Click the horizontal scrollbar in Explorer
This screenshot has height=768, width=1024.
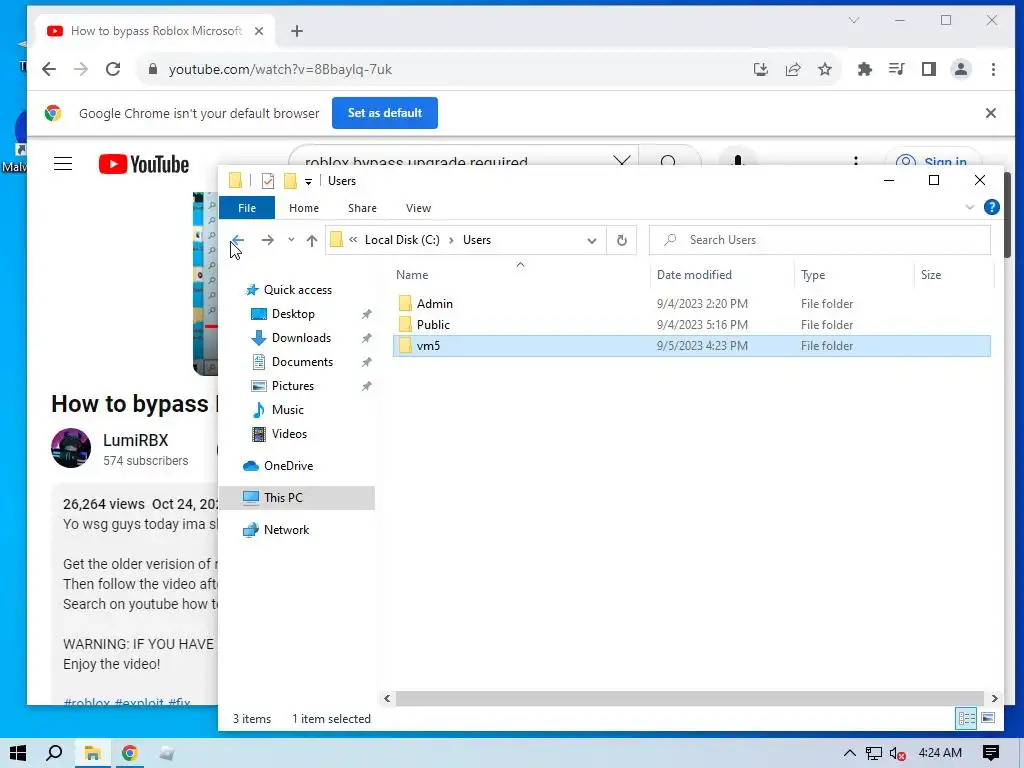(690, 698)
